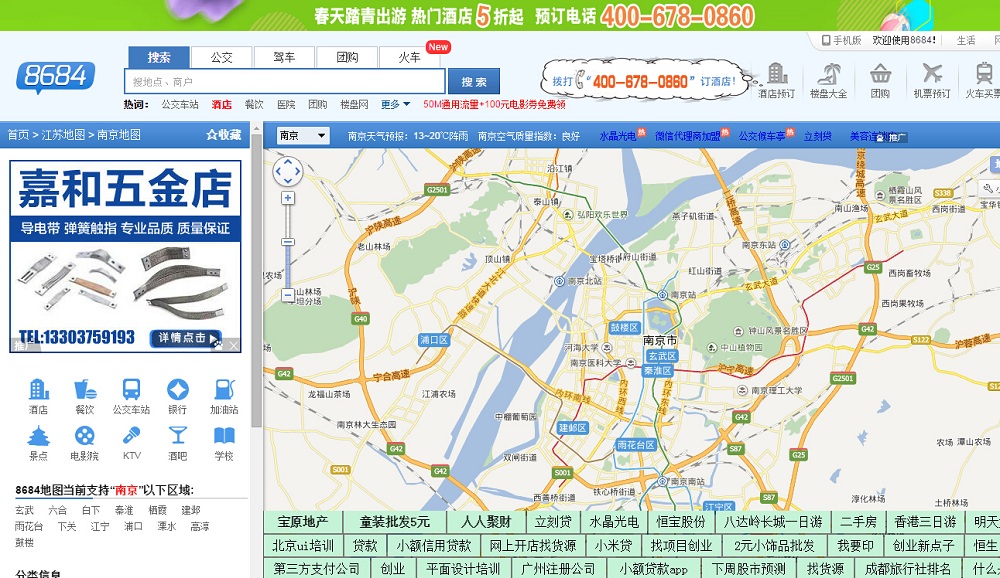Open the train ticket icon in header
This screenshot has width=1000, height=578.
pos(983,80)
